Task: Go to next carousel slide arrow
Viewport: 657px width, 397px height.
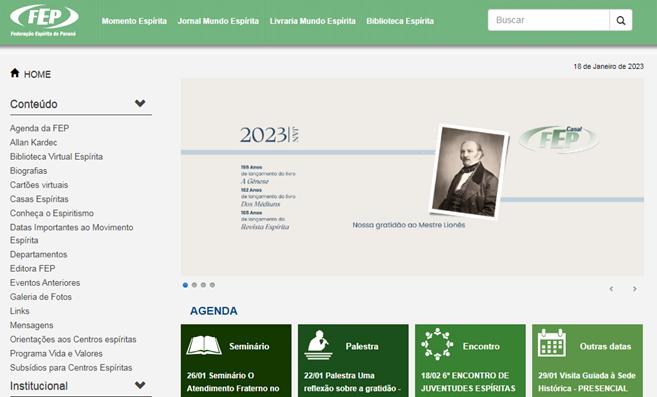Action: (x=634, y=289)
